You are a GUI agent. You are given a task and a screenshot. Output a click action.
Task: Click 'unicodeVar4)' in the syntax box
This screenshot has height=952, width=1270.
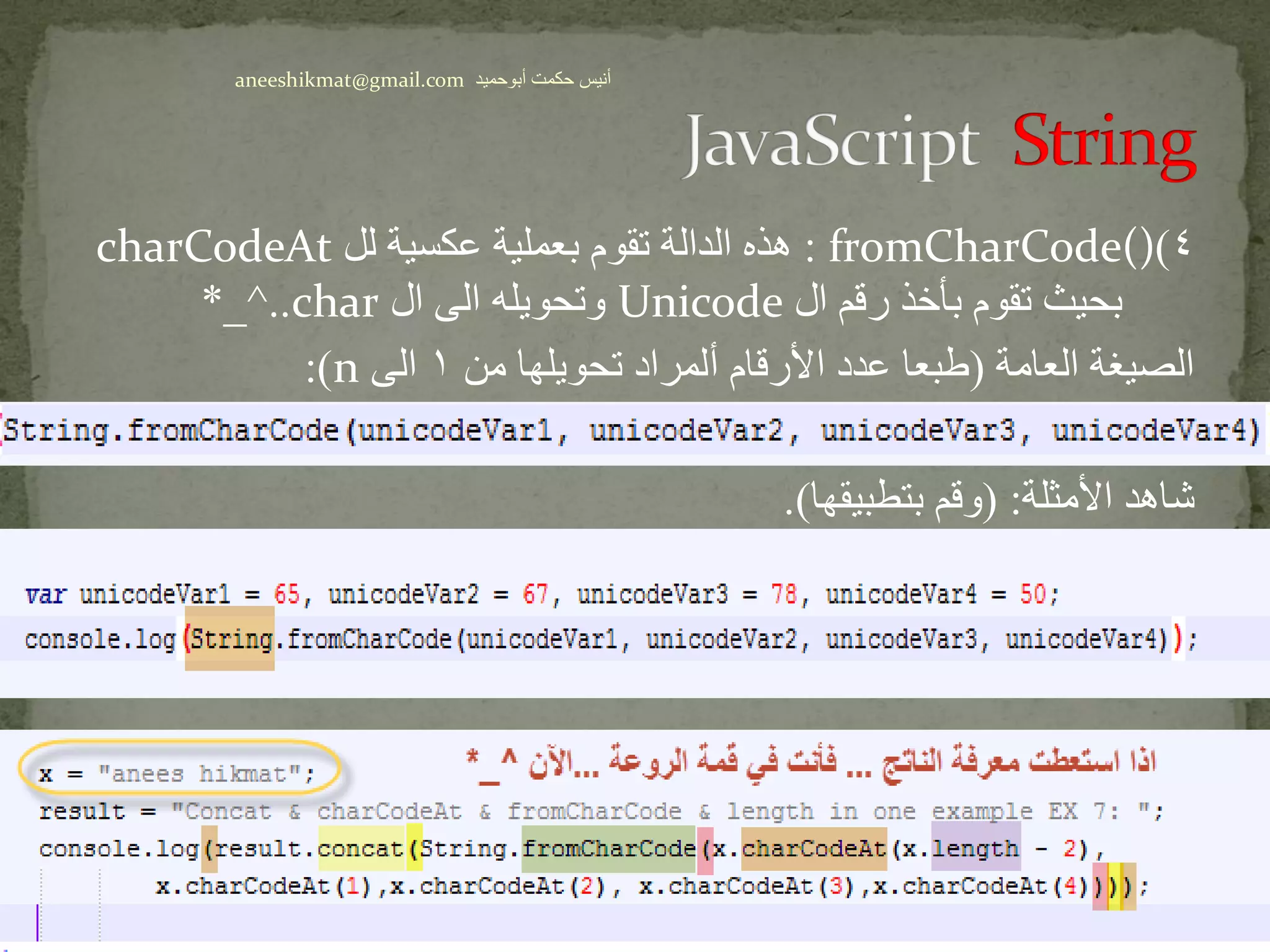click(1156, 431)
